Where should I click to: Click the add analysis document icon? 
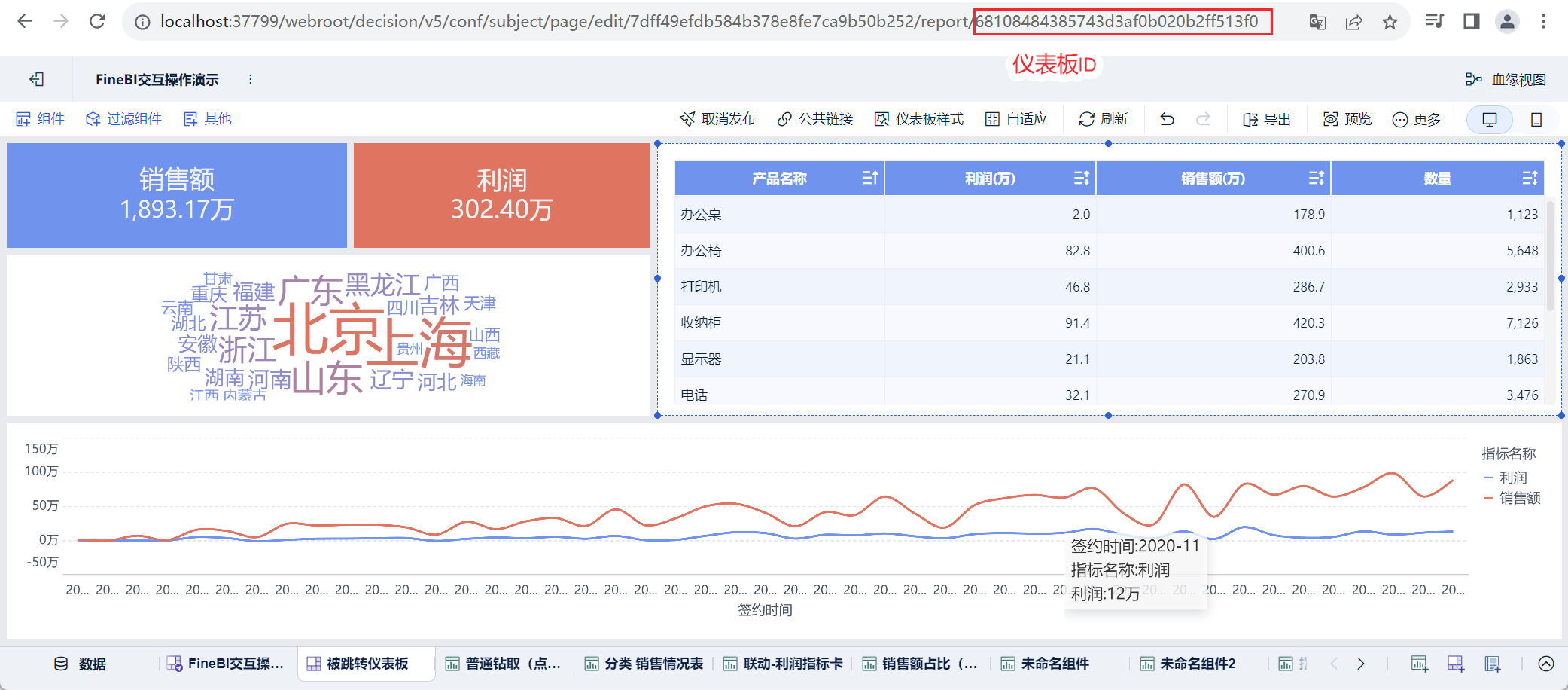click(1492, 664)
